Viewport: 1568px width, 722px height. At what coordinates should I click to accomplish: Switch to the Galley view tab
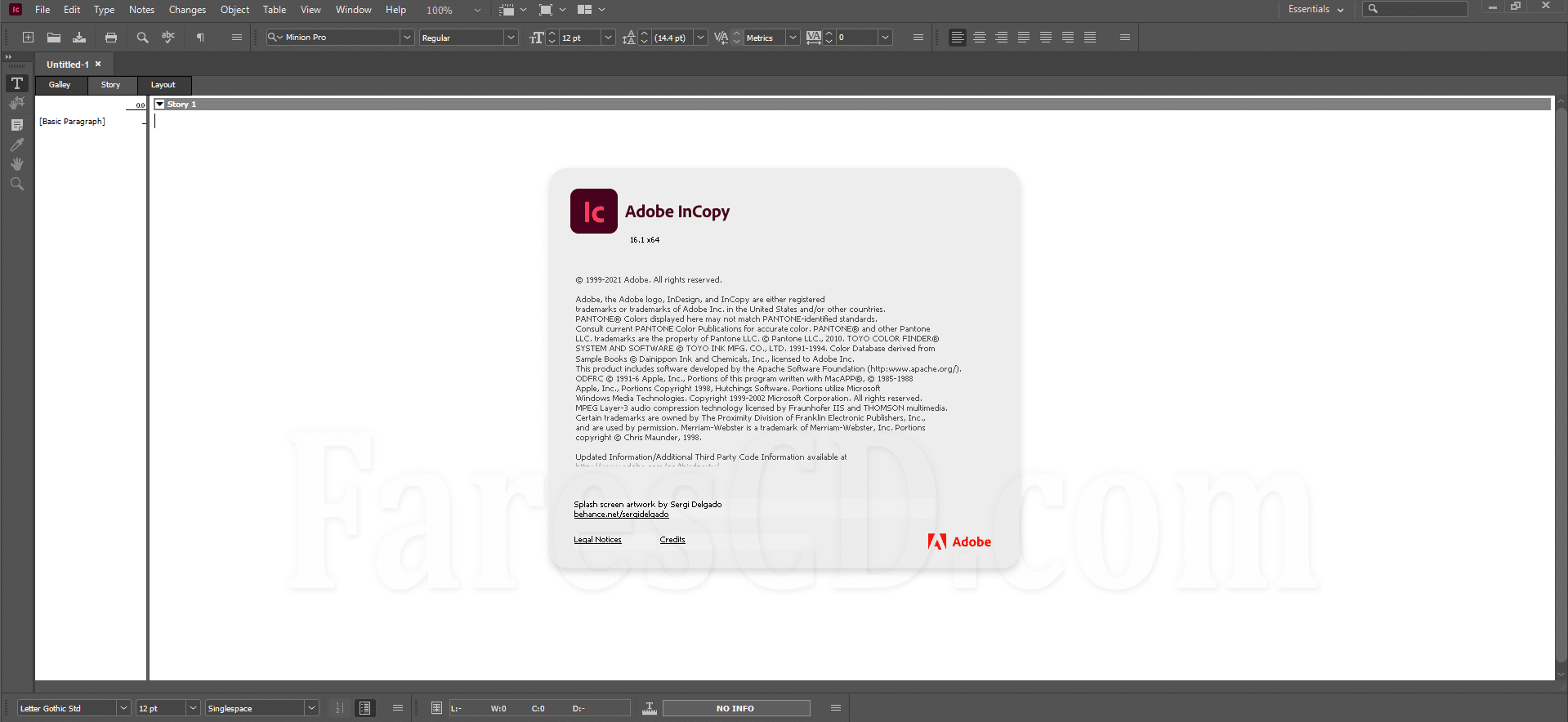pos(60,85)
